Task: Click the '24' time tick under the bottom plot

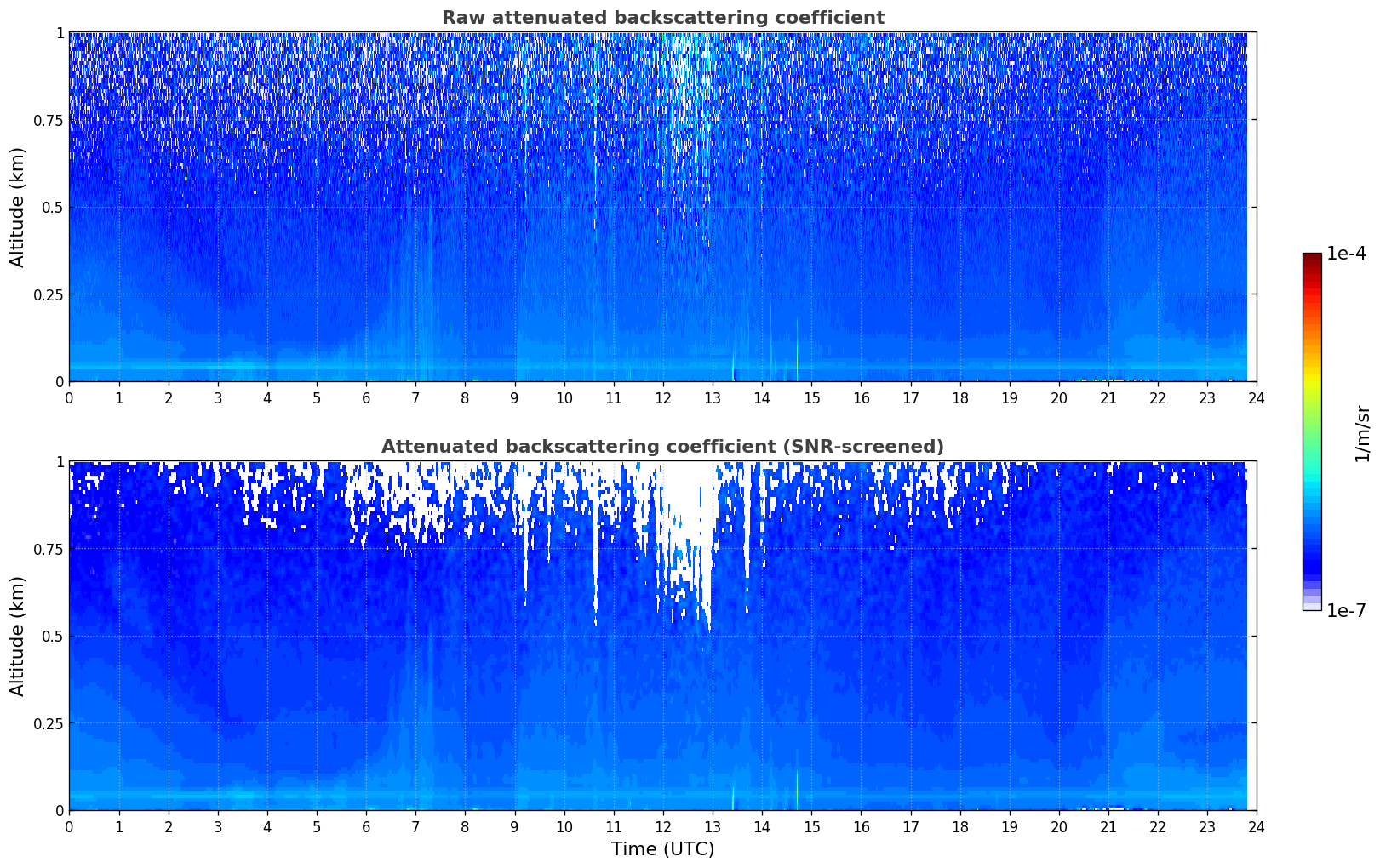Action: point(1257,826)
